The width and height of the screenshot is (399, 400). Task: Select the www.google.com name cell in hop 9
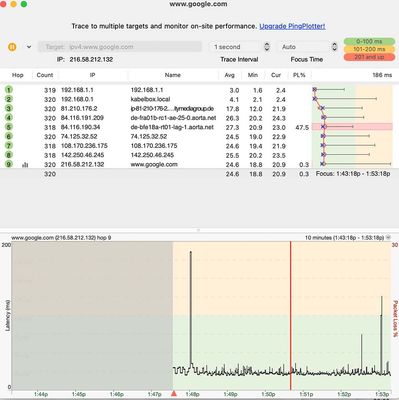pyautogui.click(x=154, y=165)
